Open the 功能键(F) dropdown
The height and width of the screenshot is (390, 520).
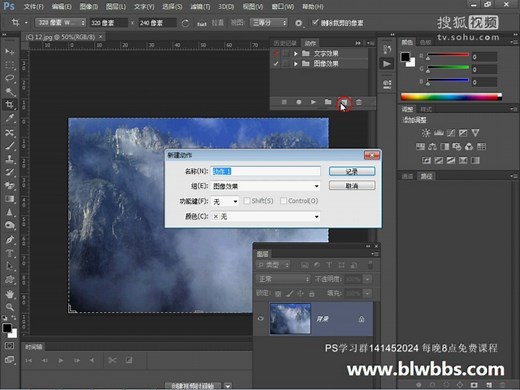tap(225, 201)
